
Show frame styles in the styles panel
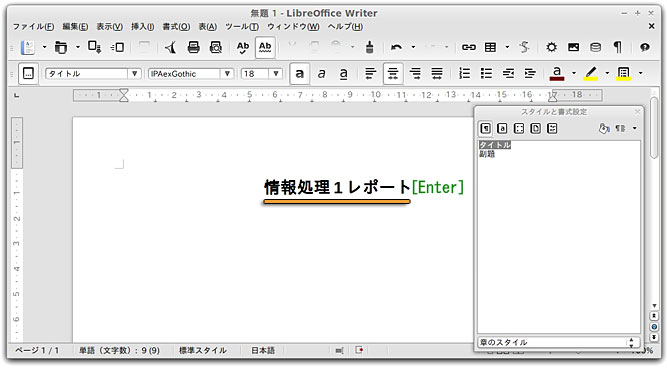pos(519,128)
